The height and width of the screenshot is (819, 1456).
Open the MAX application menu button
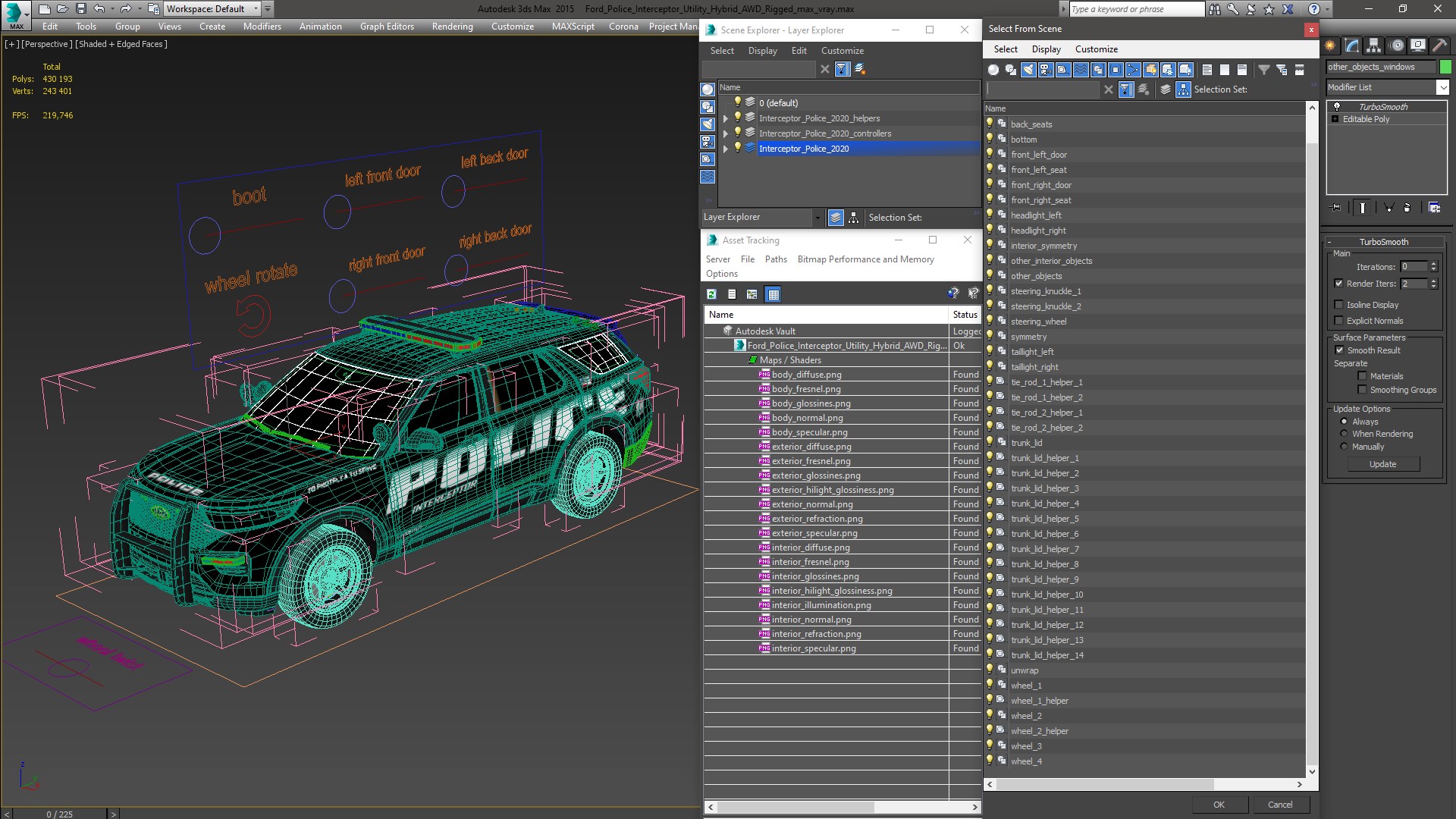16,15
